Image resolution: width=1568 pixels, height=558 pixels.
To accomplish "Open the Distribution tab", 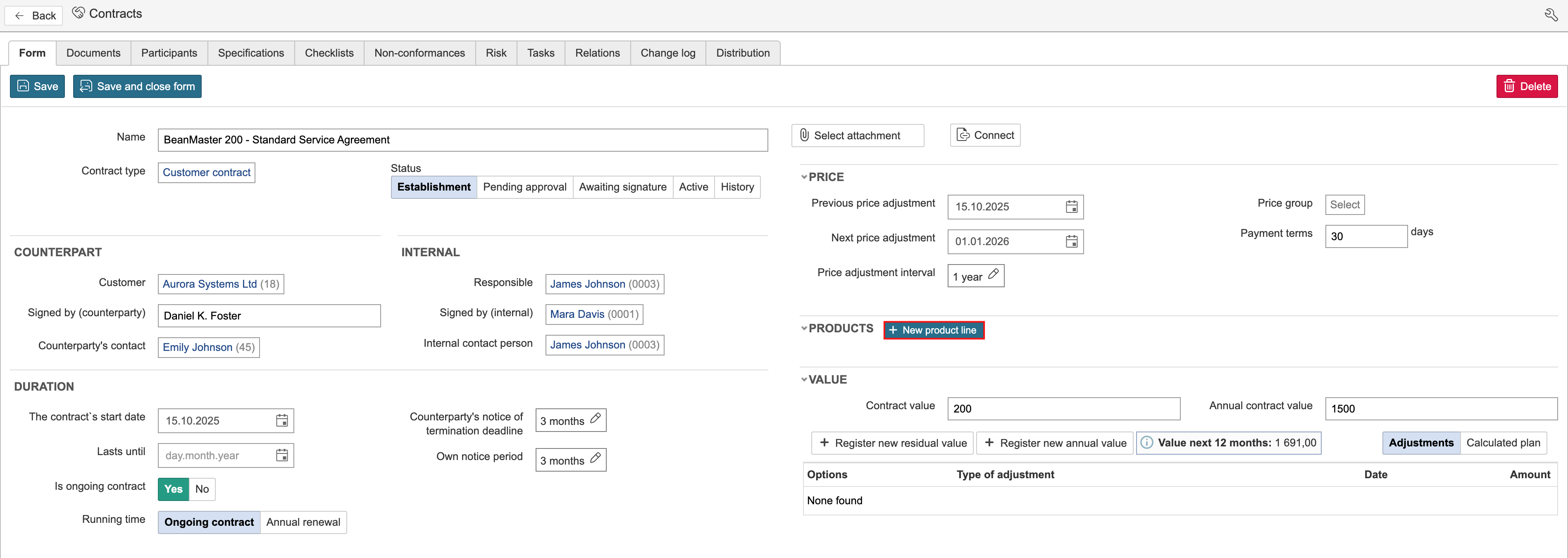I will pyautogui.click(x=743, y=53).
